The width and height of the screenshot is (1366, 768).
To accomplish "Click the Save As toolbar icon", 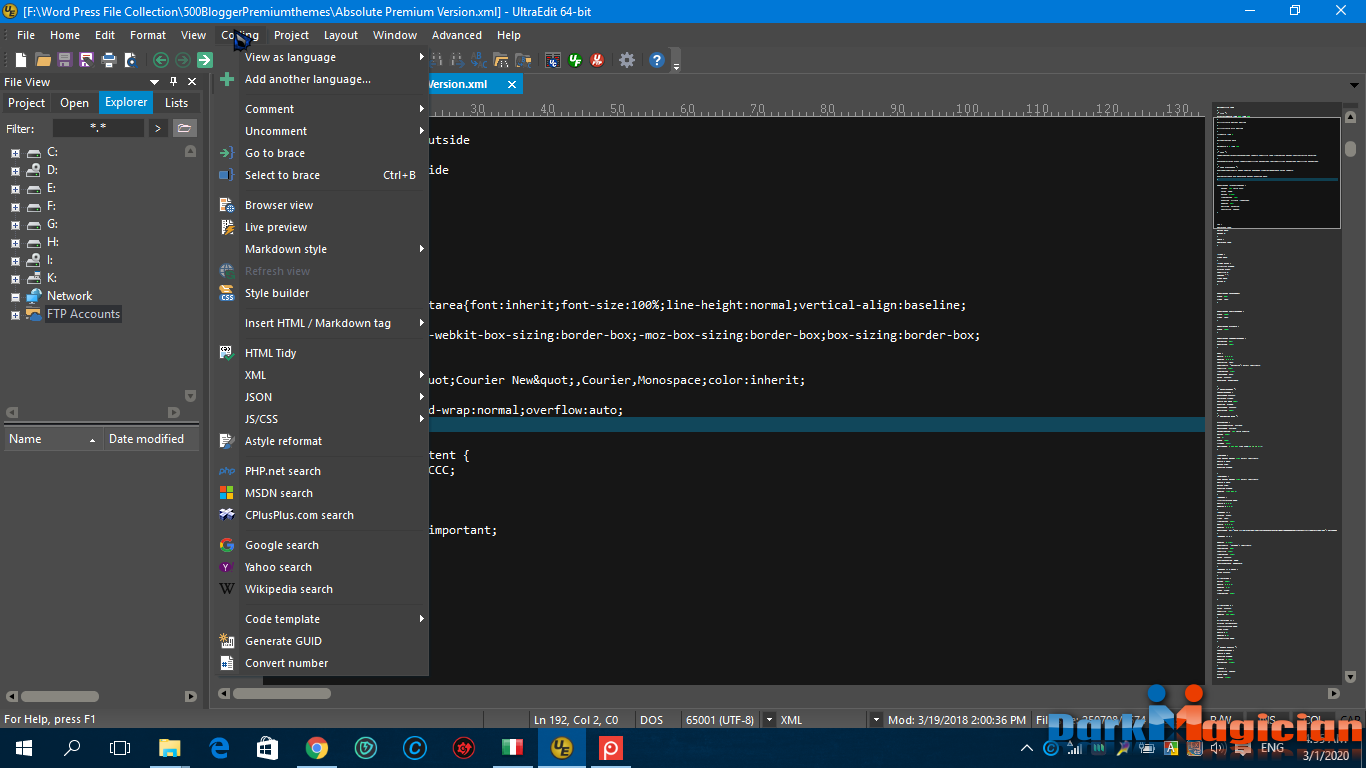I will (87, 60).
